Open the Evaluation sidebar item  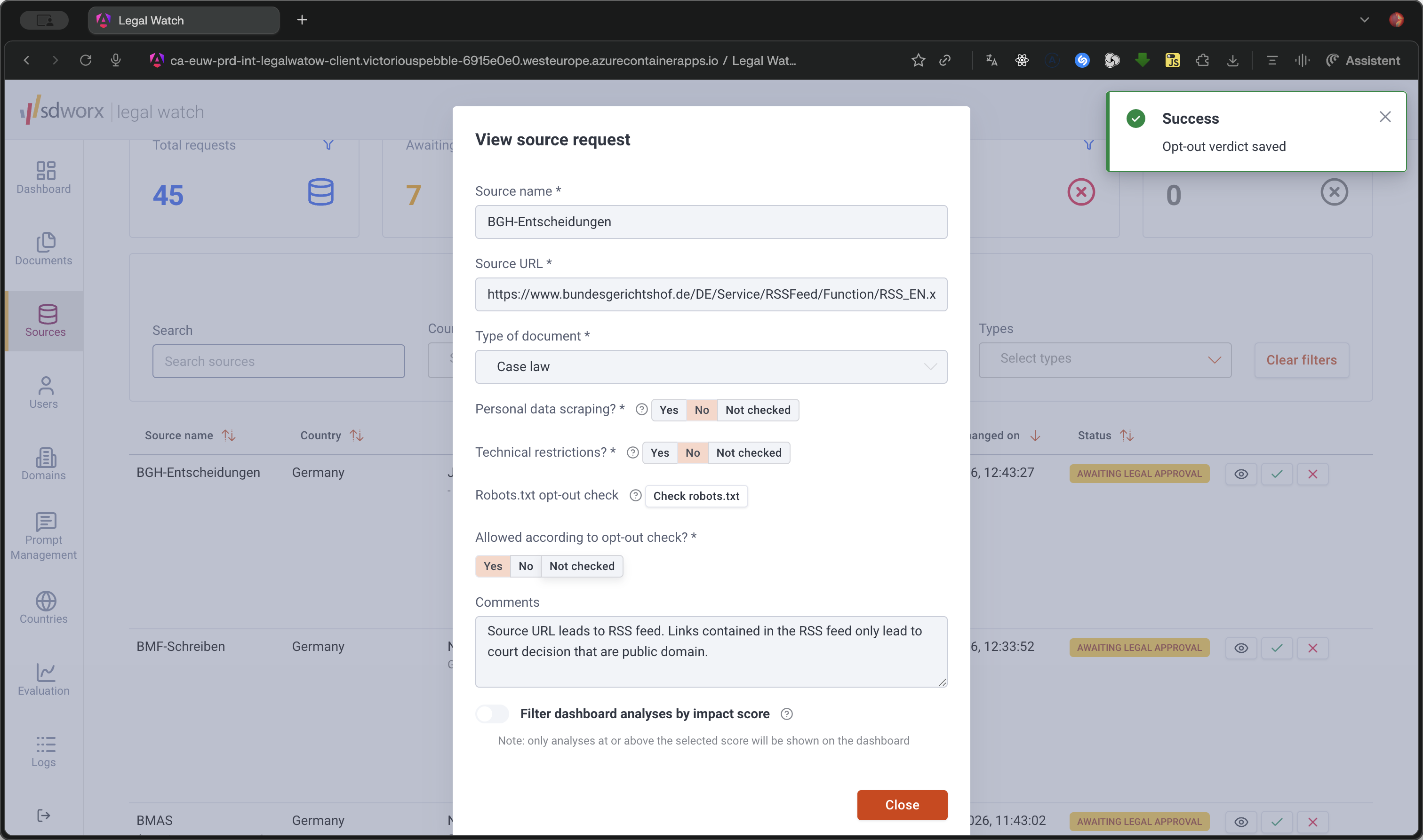click(44, 679)
